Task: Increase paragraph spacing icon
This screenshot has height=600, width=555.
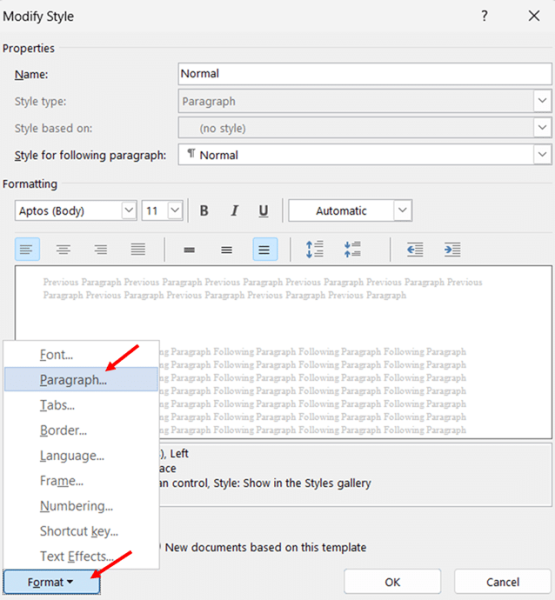Action: pos(315,249)
